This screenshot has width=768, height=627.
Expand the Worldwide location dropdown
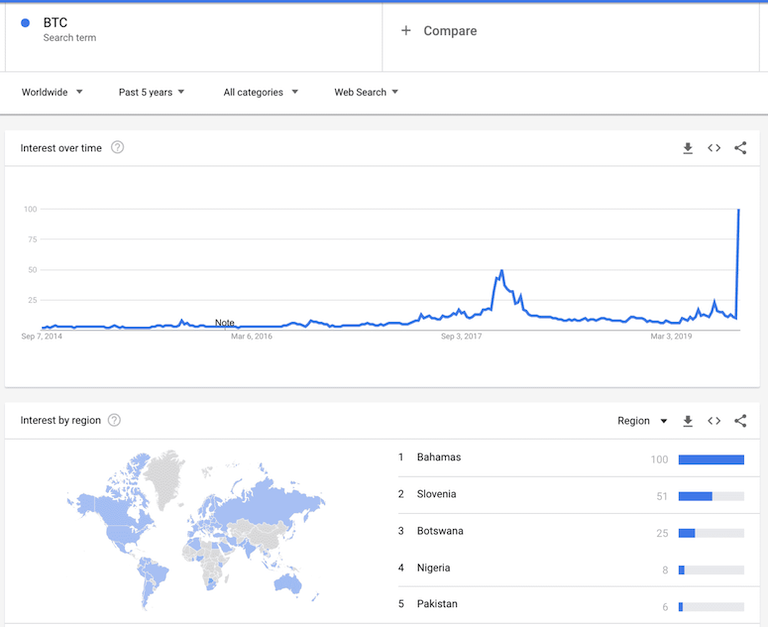click(52, 92)
